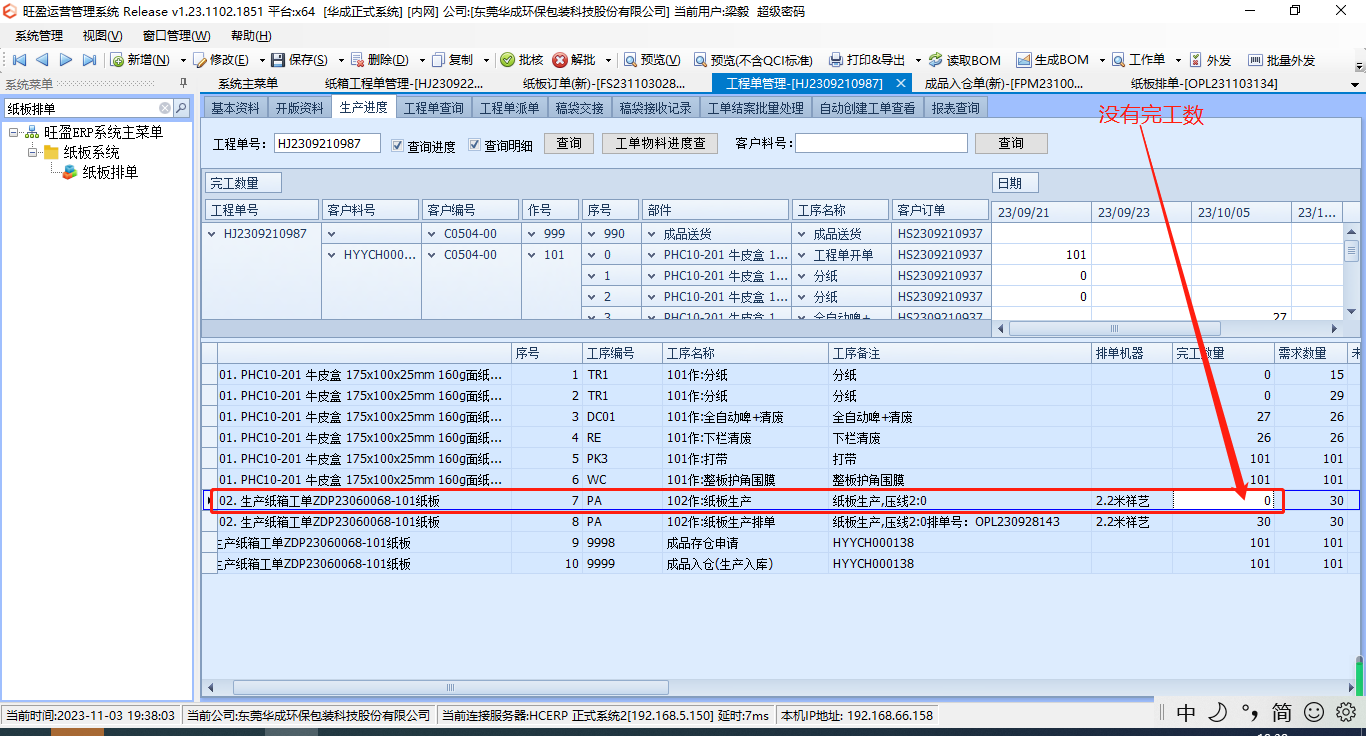Click 删除 (delete) toolbar button

(380, 60)
